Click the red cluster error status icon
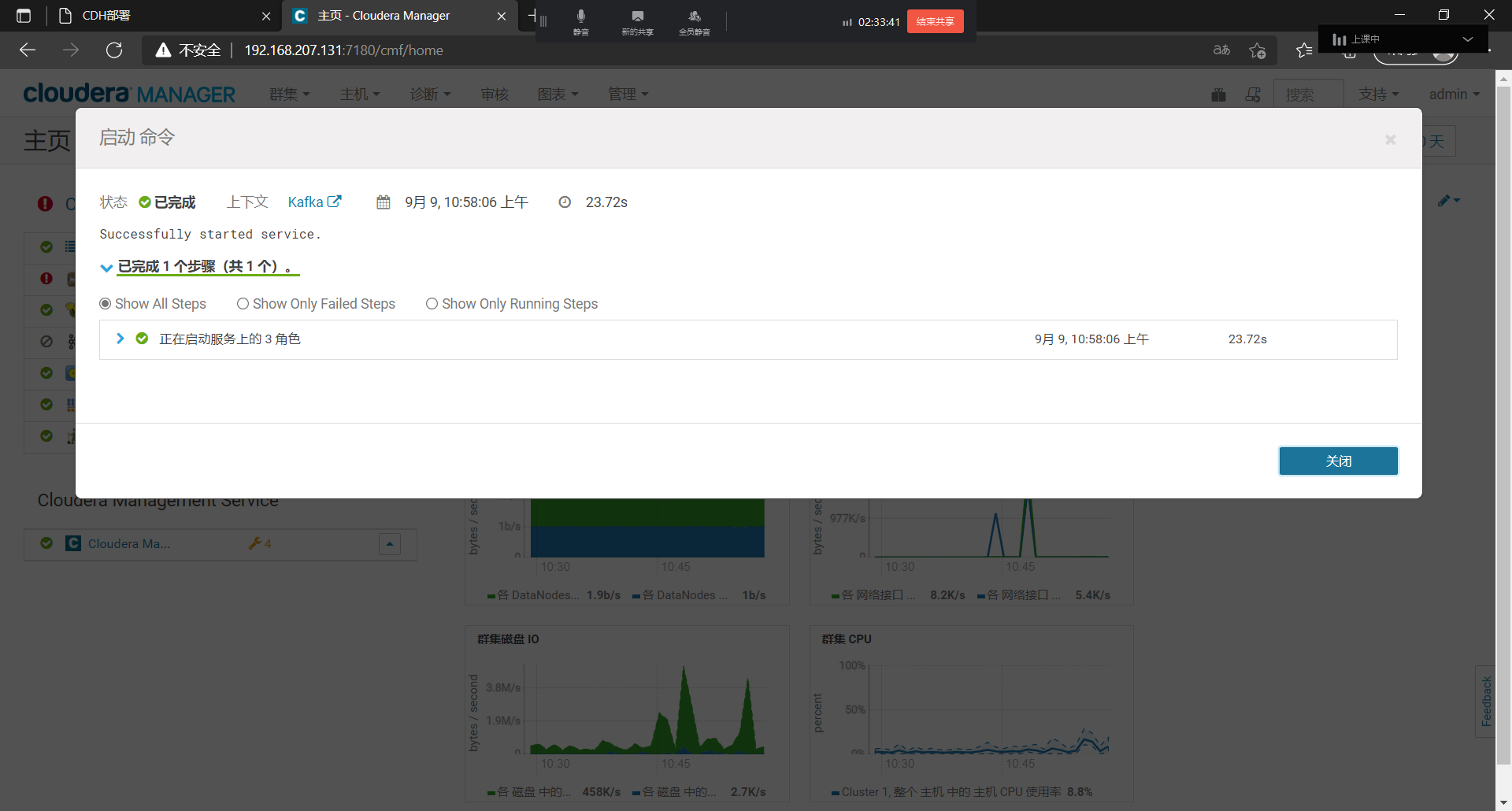 point(45,203)
